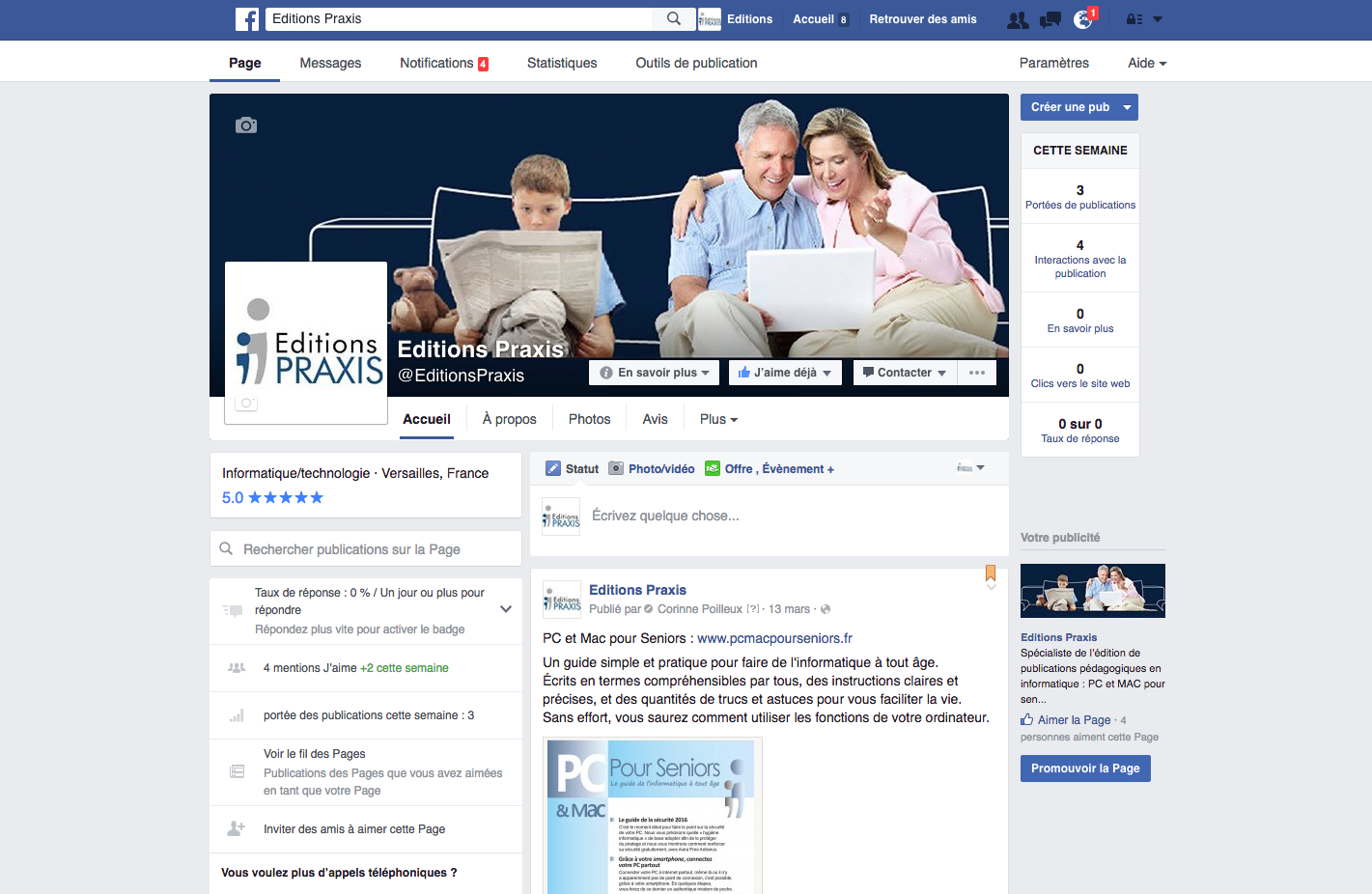Click the Votre publicité ad thumbnail
Viewport: 1372px width, 894px height.
click(x=1092, y=591)
